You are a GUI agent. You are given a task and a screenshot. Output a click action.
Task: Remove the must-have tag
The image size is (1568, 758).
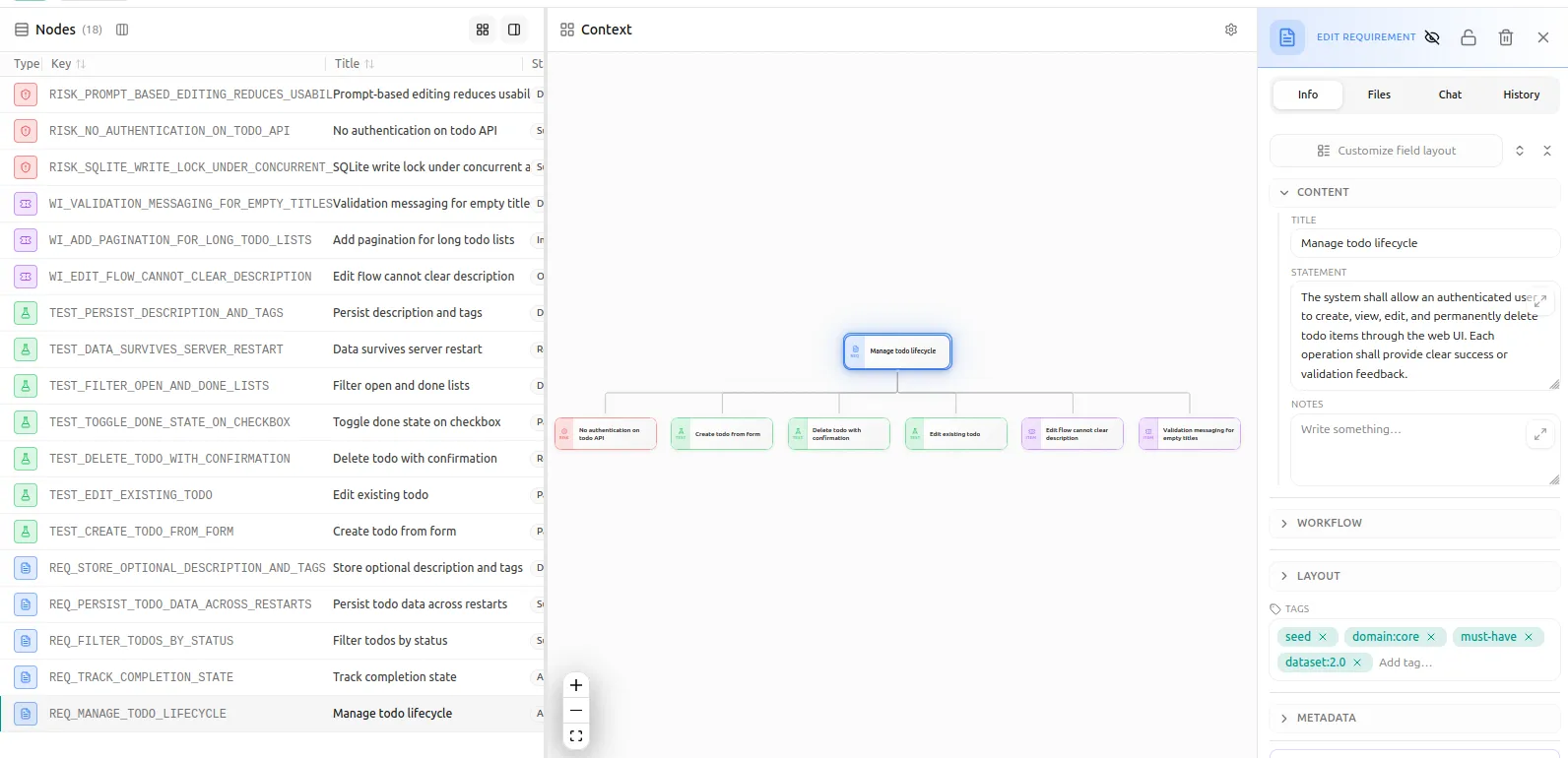pos(1529,637)
